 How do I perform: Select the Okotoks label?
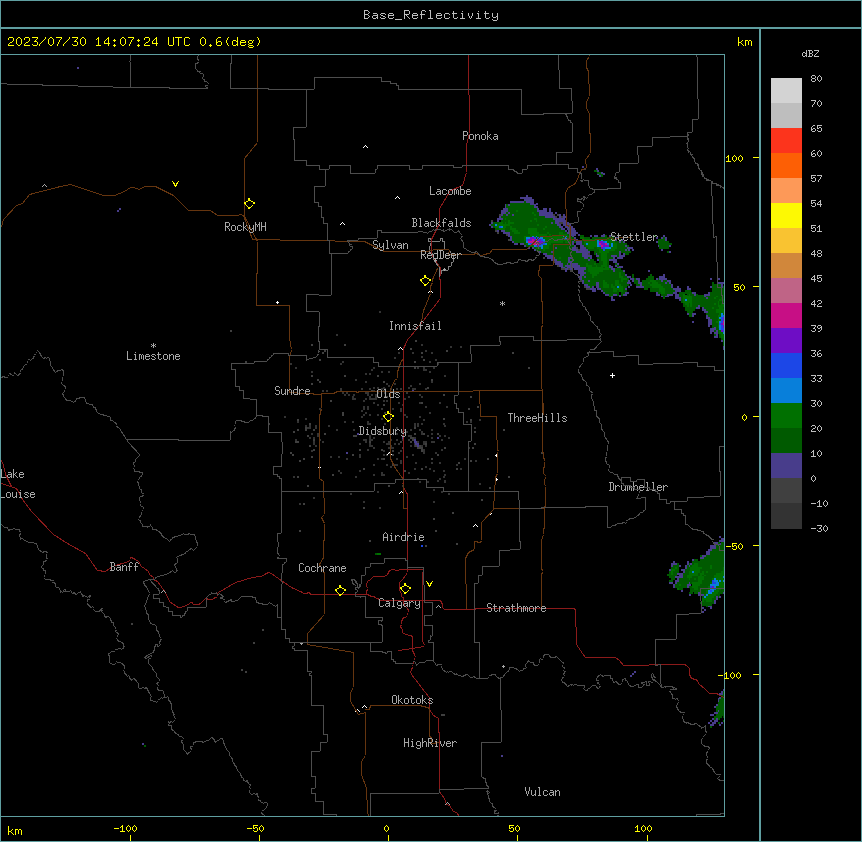point(412,700)
